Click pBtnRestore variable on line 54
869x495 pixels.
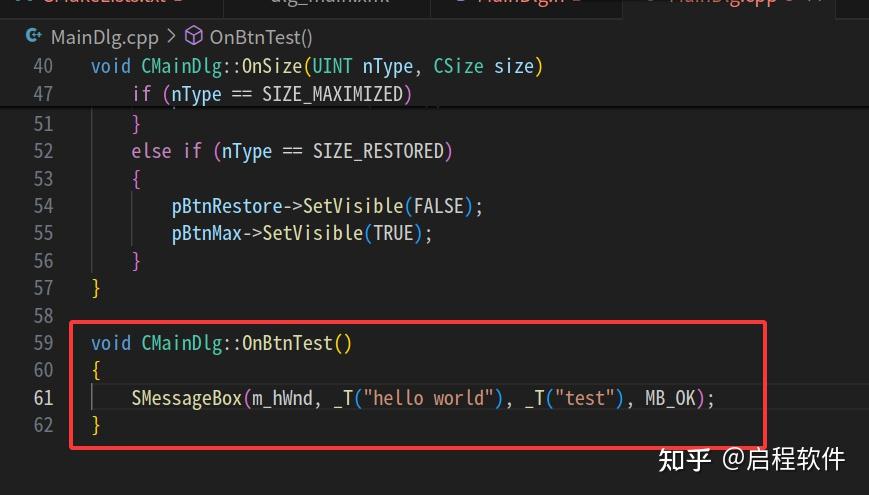point(227,206)
